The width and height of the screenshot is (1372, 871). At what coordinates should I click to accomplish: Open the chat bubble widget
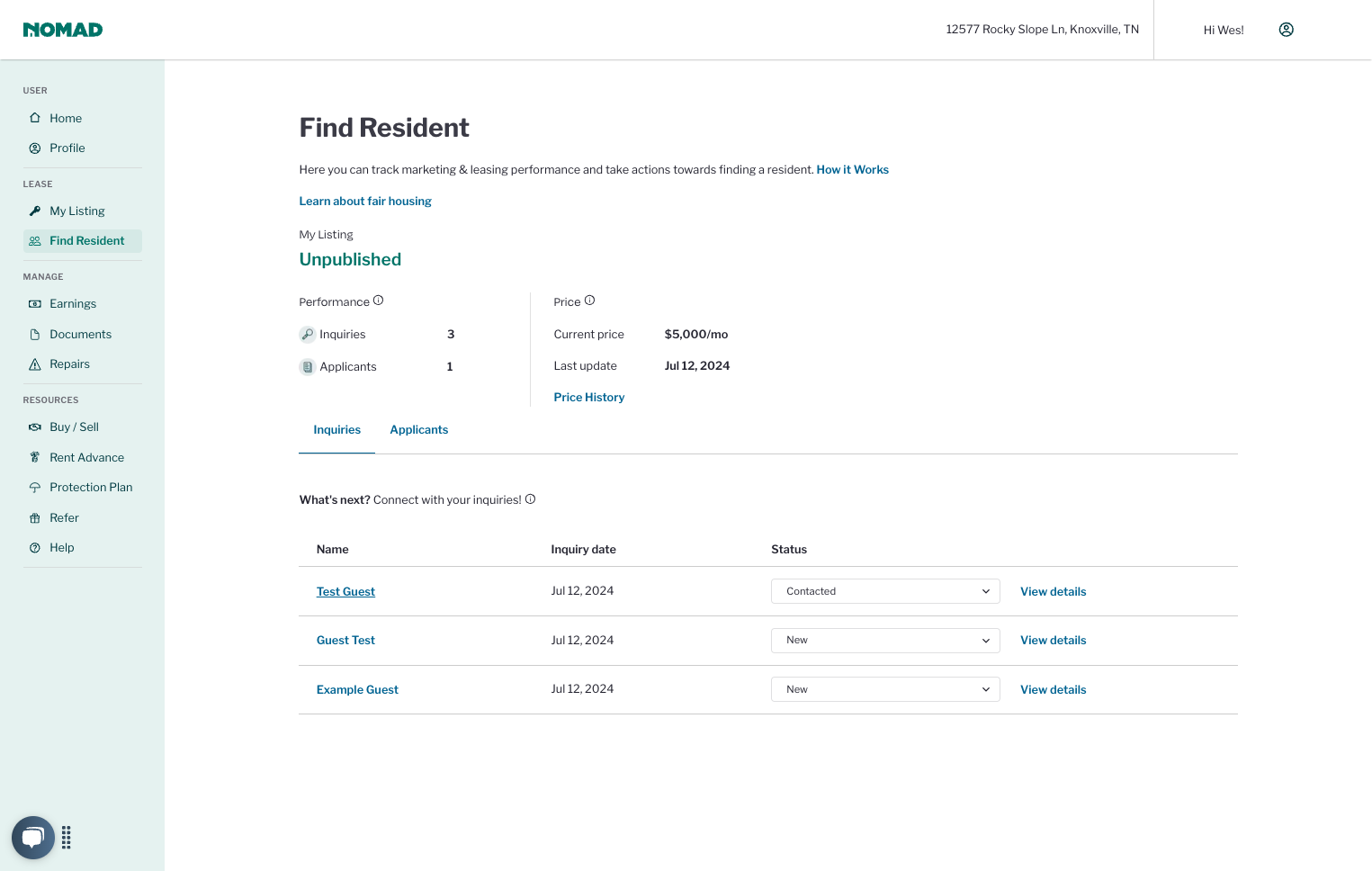point(33,838)
